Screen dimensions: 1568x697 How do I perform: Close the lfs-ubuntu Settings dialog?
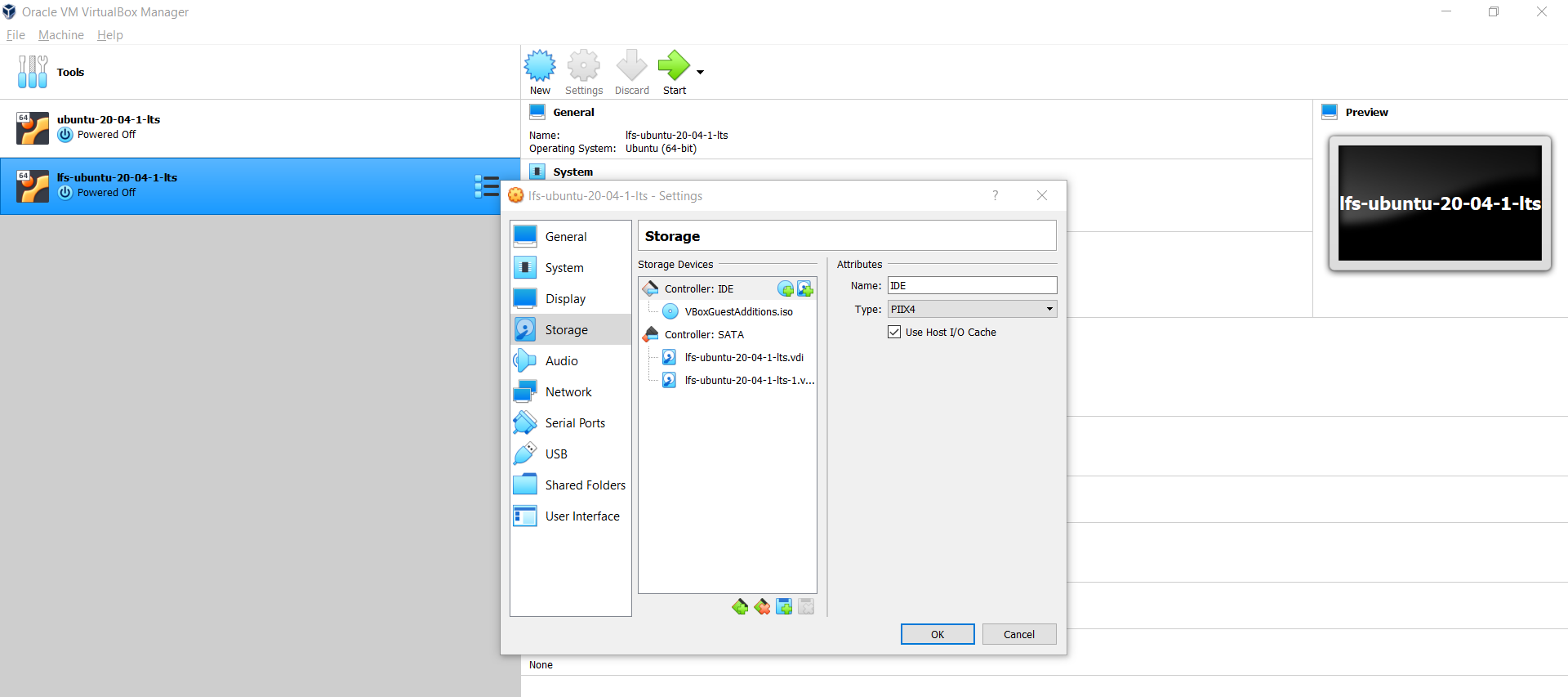pos(1042,195)
